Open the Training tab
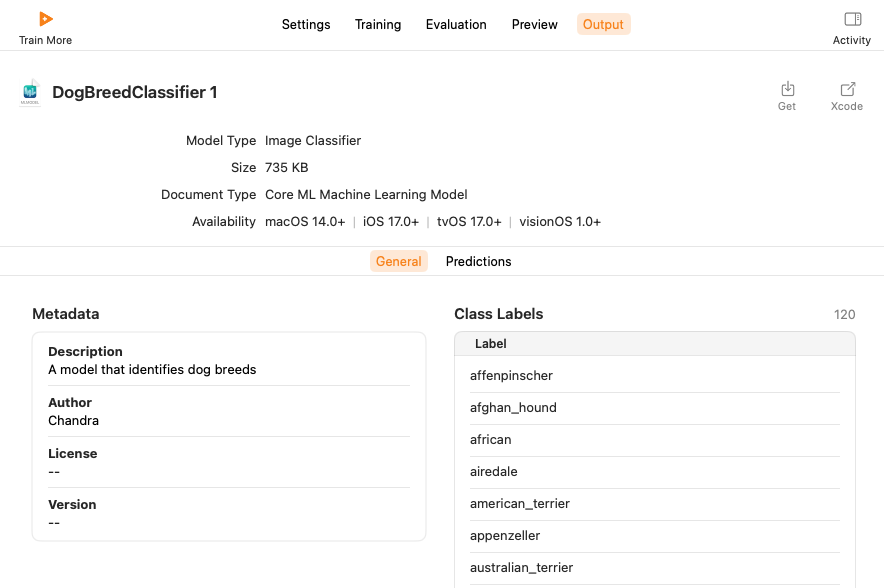This screenshot has height=588, width=884. click(378, 24)
